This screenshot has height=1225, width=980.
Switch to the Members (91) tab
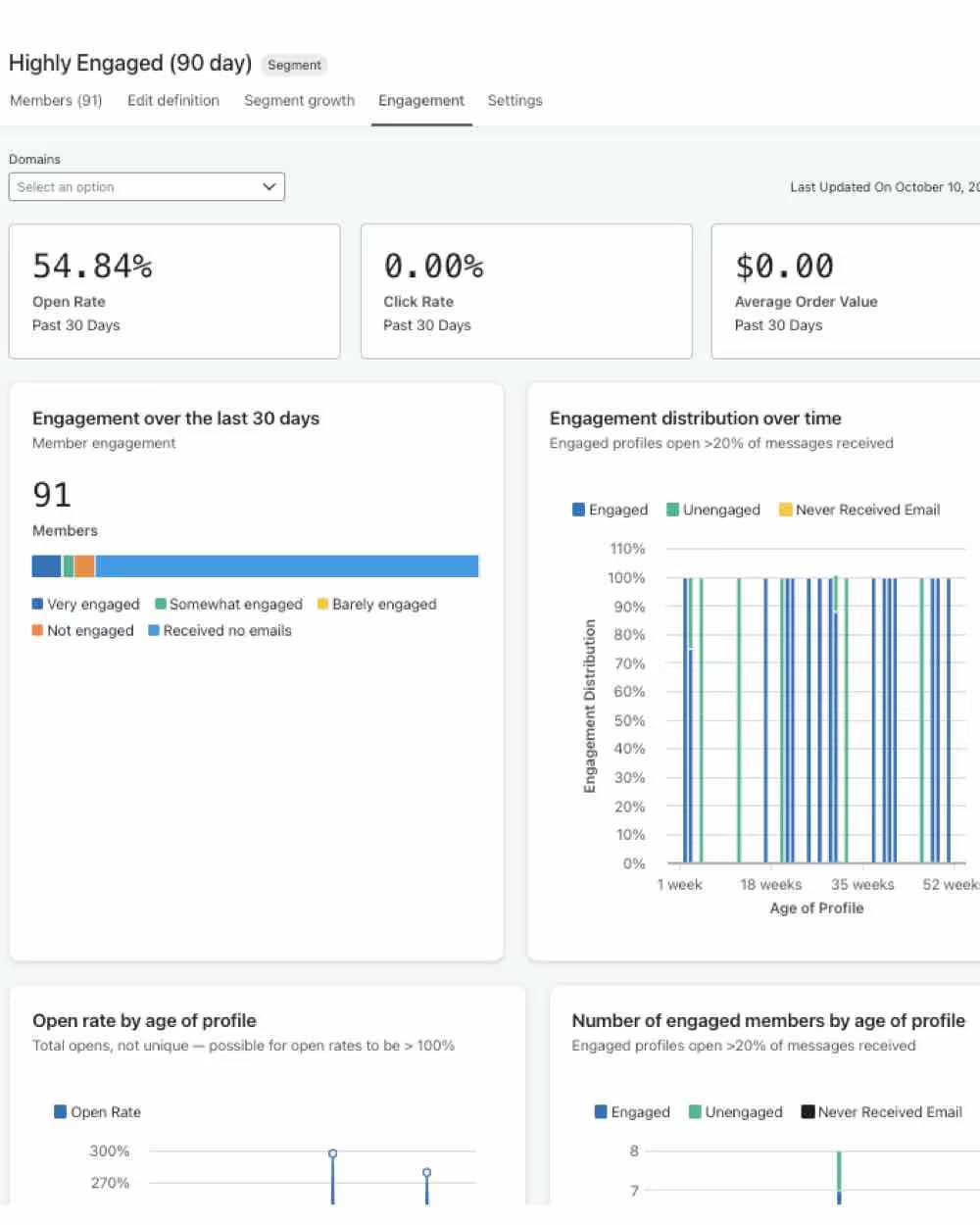click(x=55, y=100)
